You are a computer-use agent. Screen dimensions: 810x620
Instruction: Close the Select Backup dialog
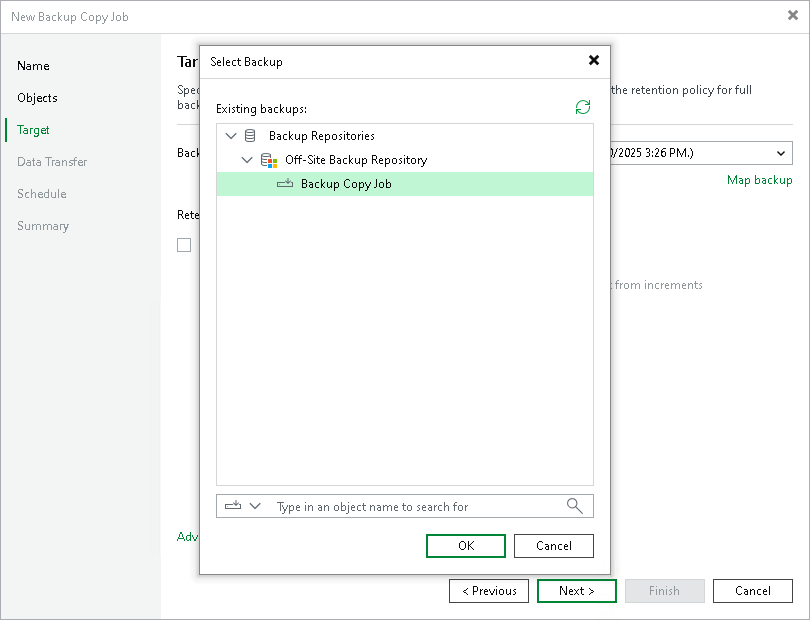(x=594, y=60)
